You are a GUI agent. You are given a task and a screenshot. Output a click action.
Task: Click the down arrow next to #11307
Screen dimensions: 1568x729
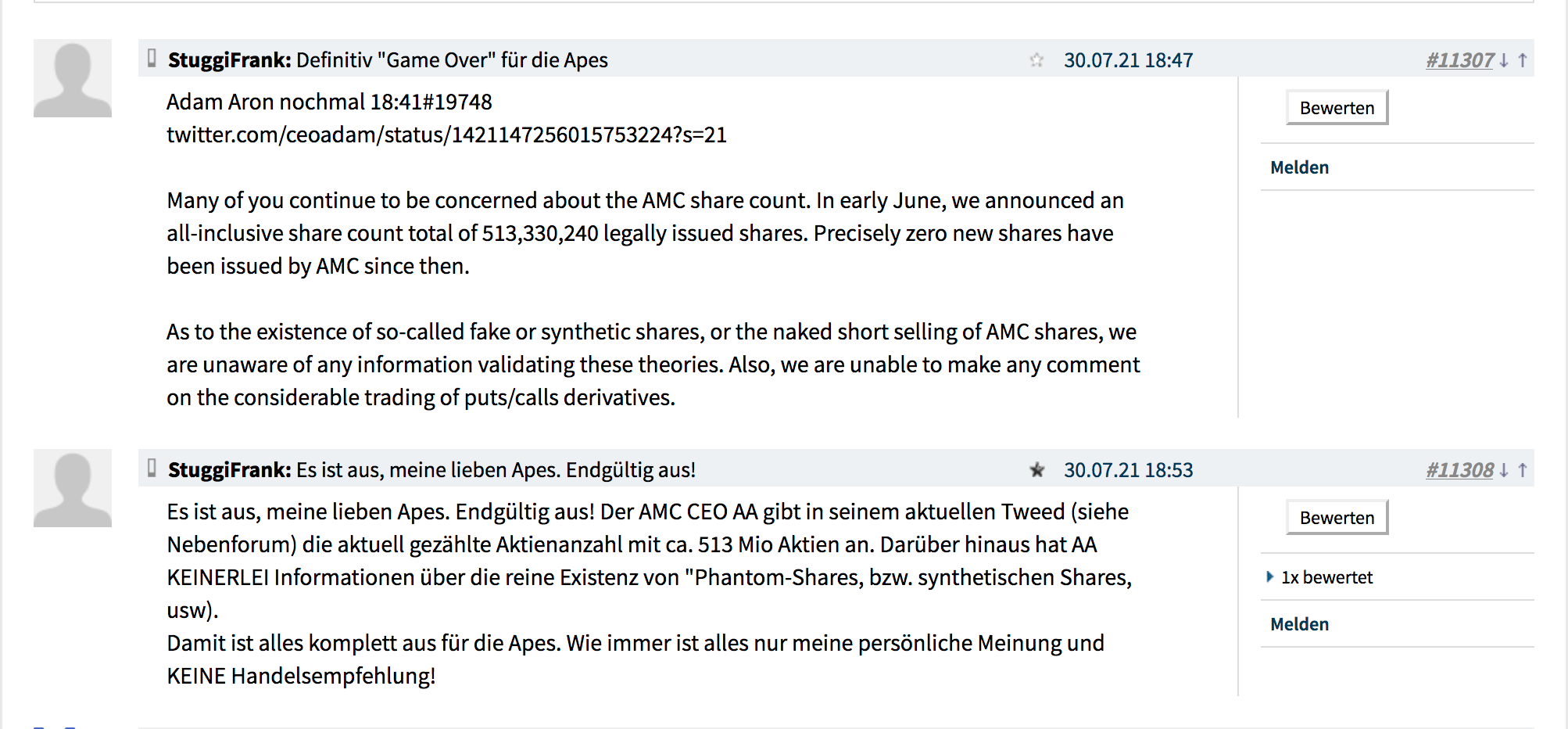1505,59
